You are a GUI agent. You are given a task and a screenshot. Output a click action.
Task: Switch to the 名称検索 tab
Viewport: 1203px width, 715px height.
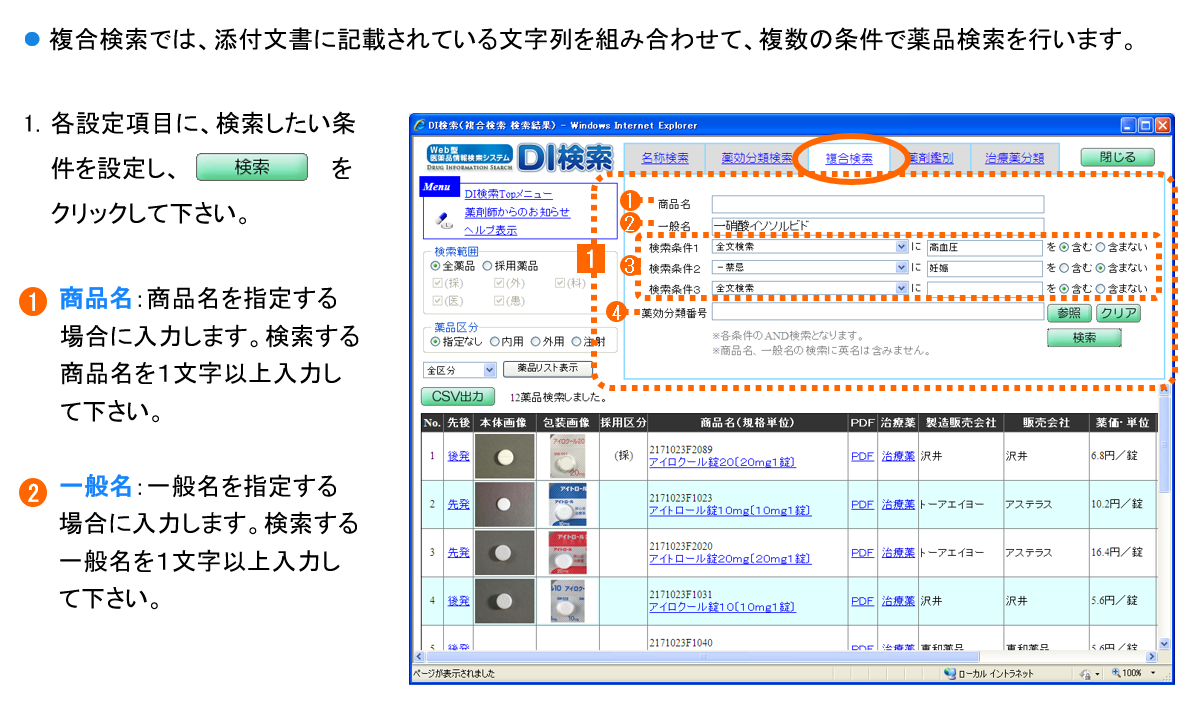[664, 158]
